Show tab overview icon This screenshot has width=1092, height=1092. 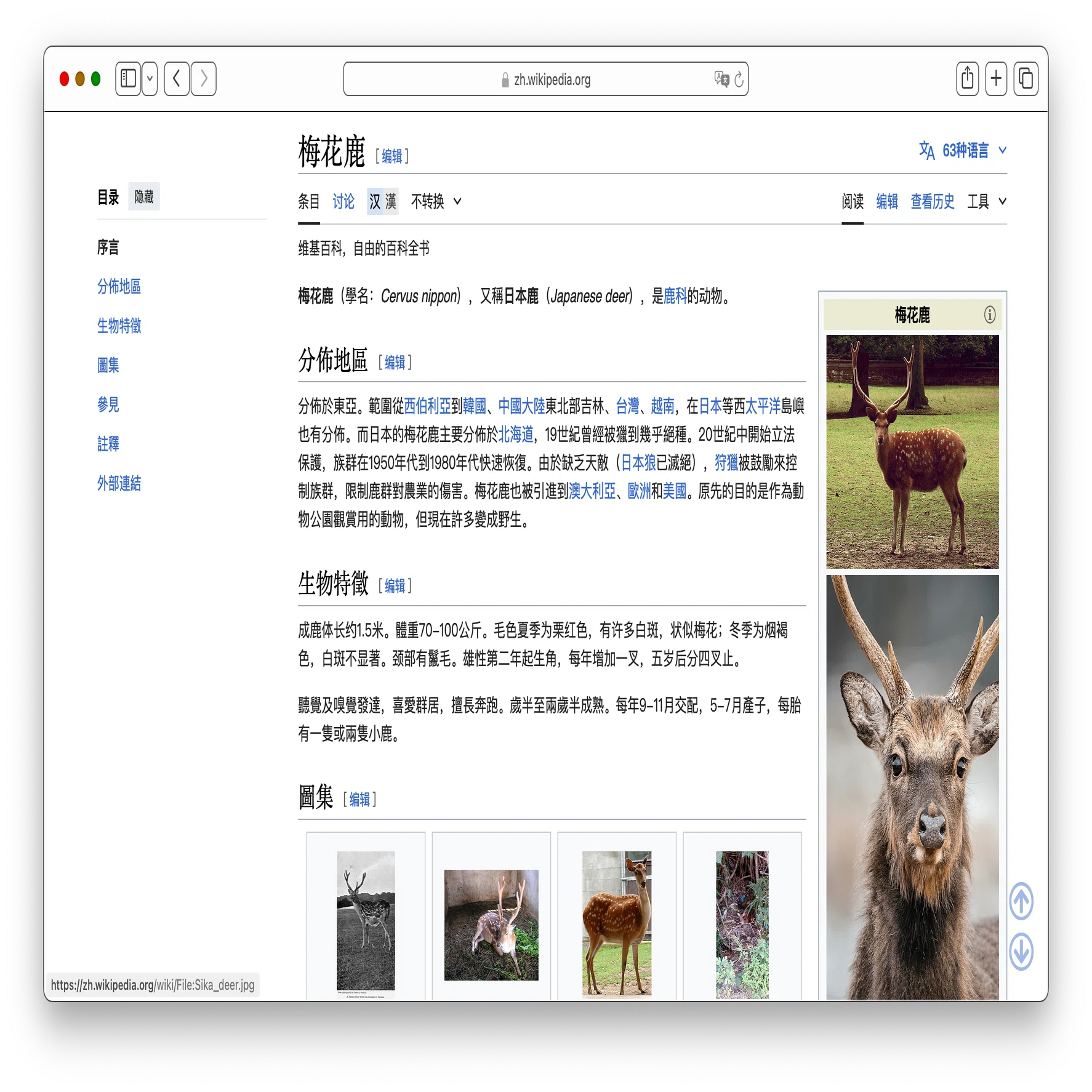(x=1026, y=79)
